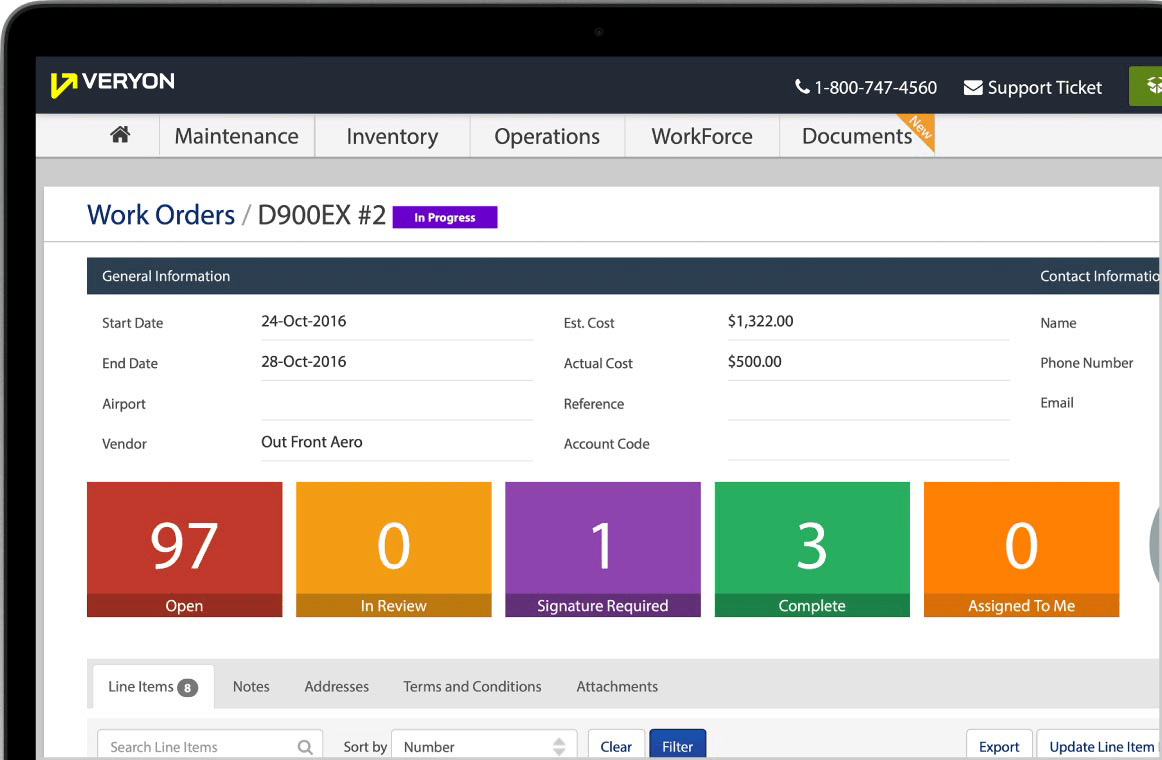Click the Work Orders breadcrumb link
Image resolution: width=1162 pixels, height=760 pixels.
coord(160,215)
